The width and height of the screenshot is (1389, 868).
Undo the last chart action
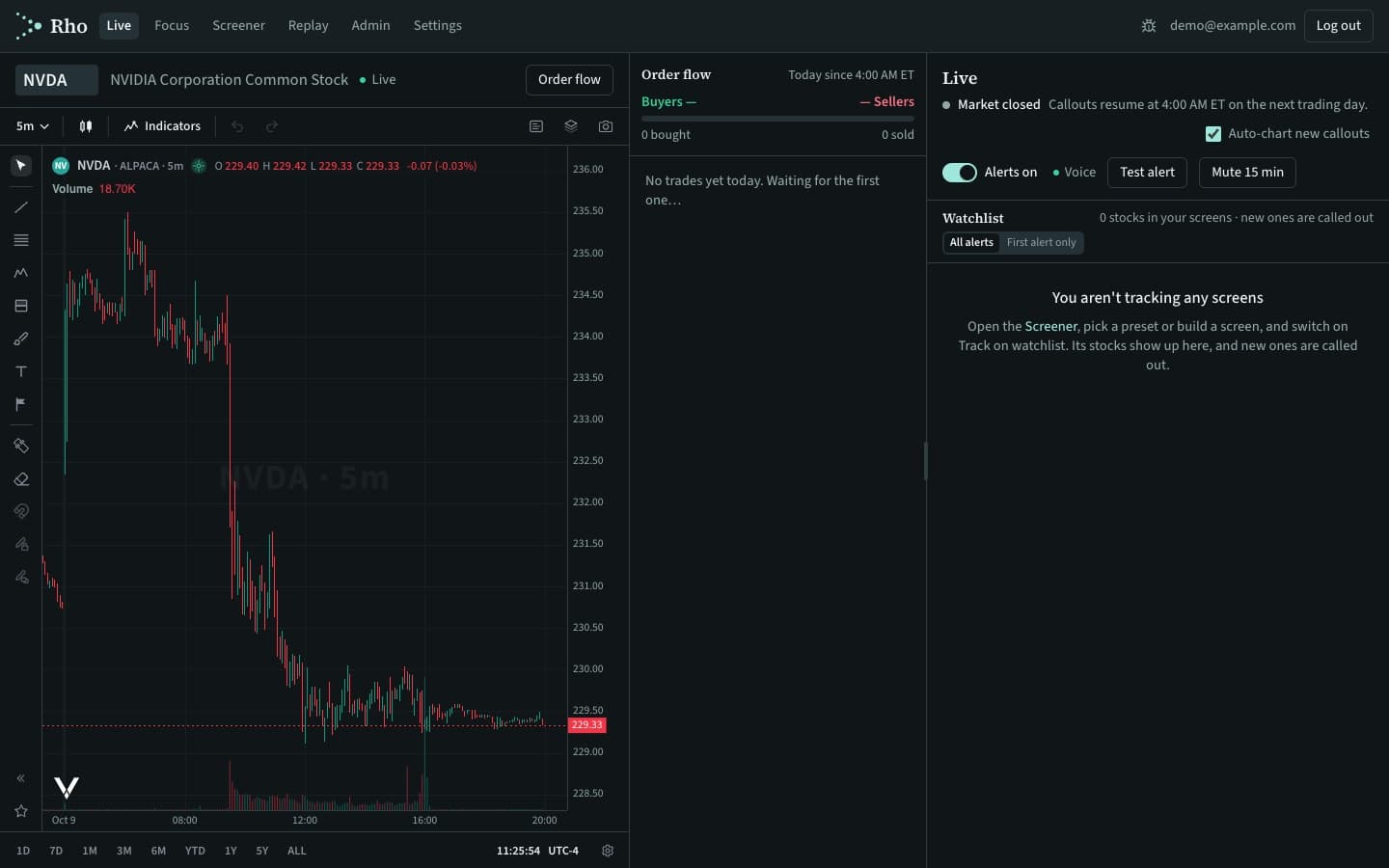[x=237, y=126]
